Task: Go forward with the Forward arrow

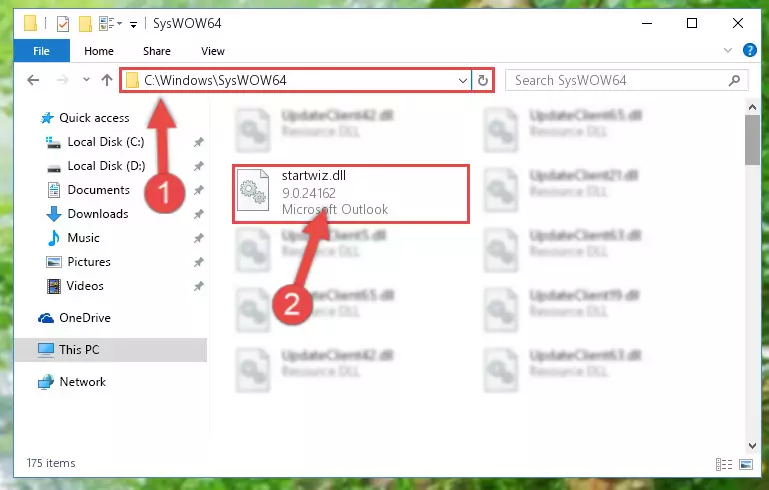Action: click(62, 80)
